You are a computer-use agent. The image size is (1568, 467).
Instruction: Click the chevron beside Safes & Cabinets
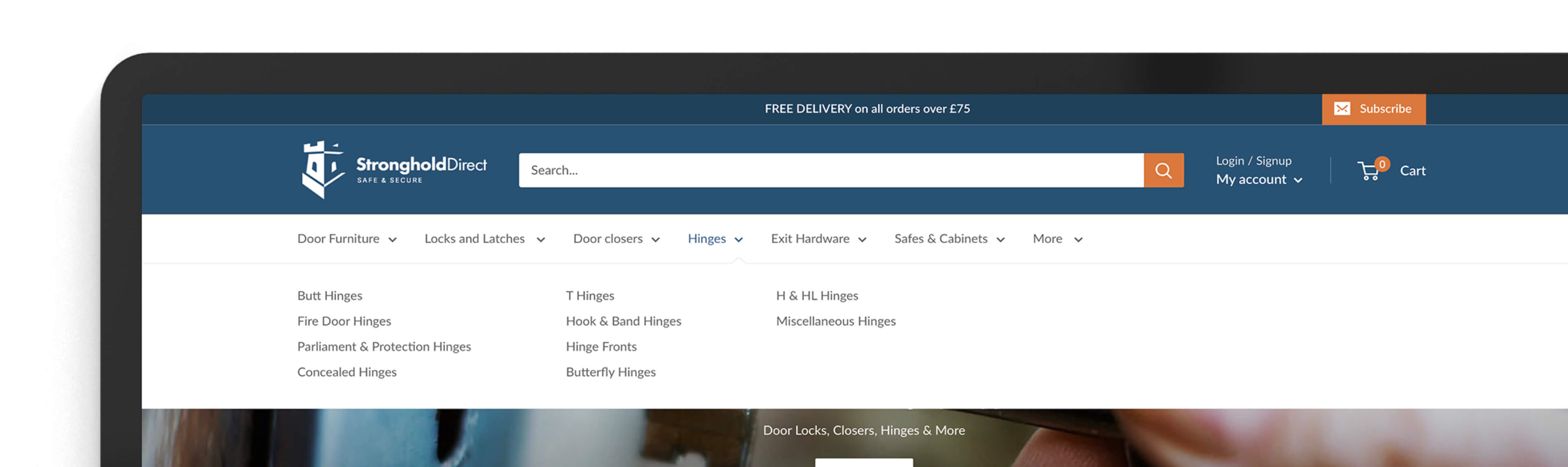pos(1000,240)
